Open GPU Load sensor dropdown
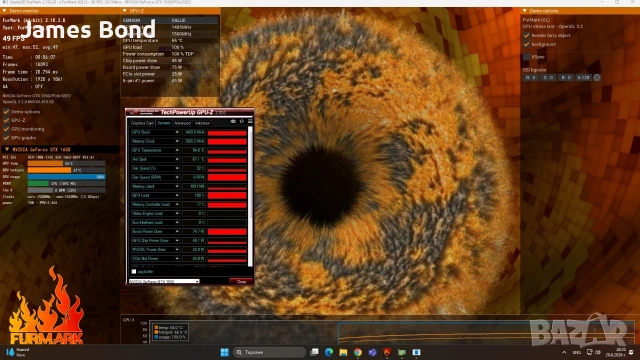 [177, 196]
